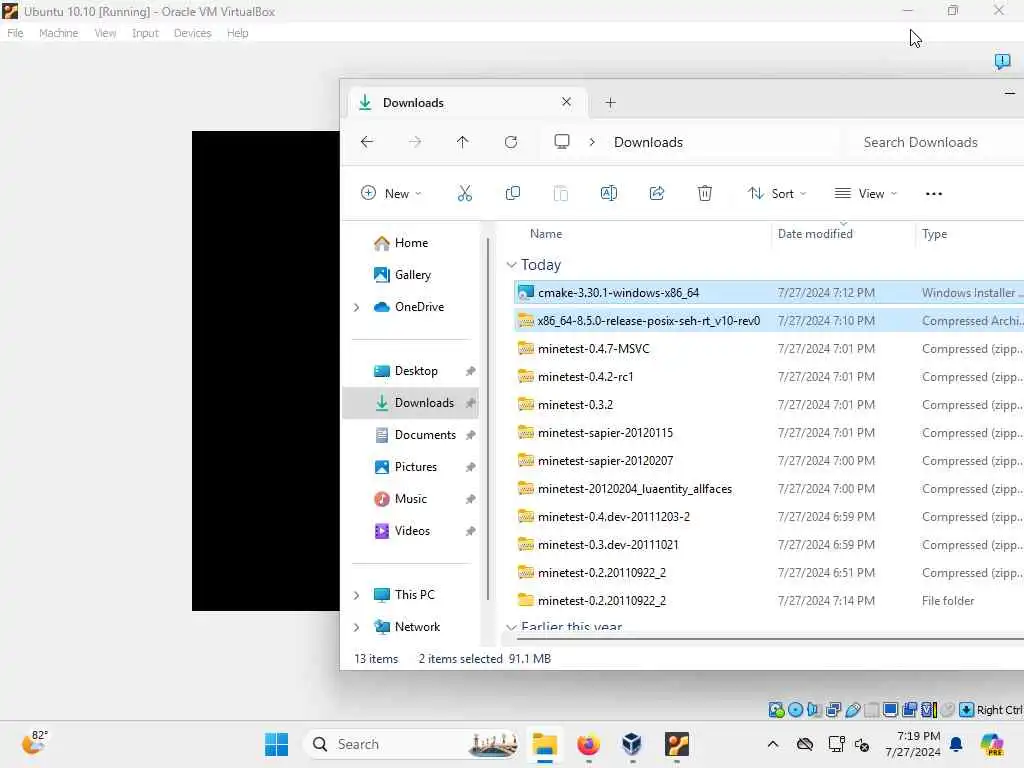Viewport: 1024px width, 768px height.
Task: Select Home in navigation pane
Action: (x=411, y=243)
